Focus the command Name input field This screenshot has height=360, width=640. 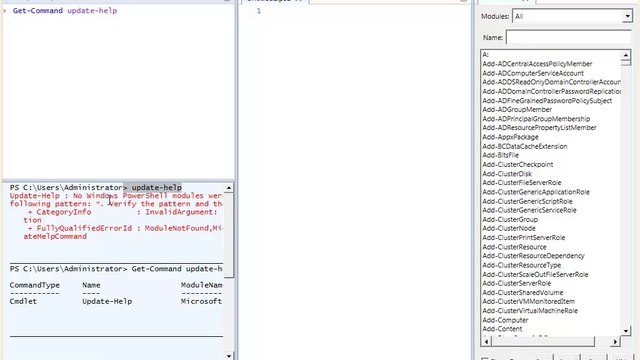pyautogui.click(x=568, y=37)
